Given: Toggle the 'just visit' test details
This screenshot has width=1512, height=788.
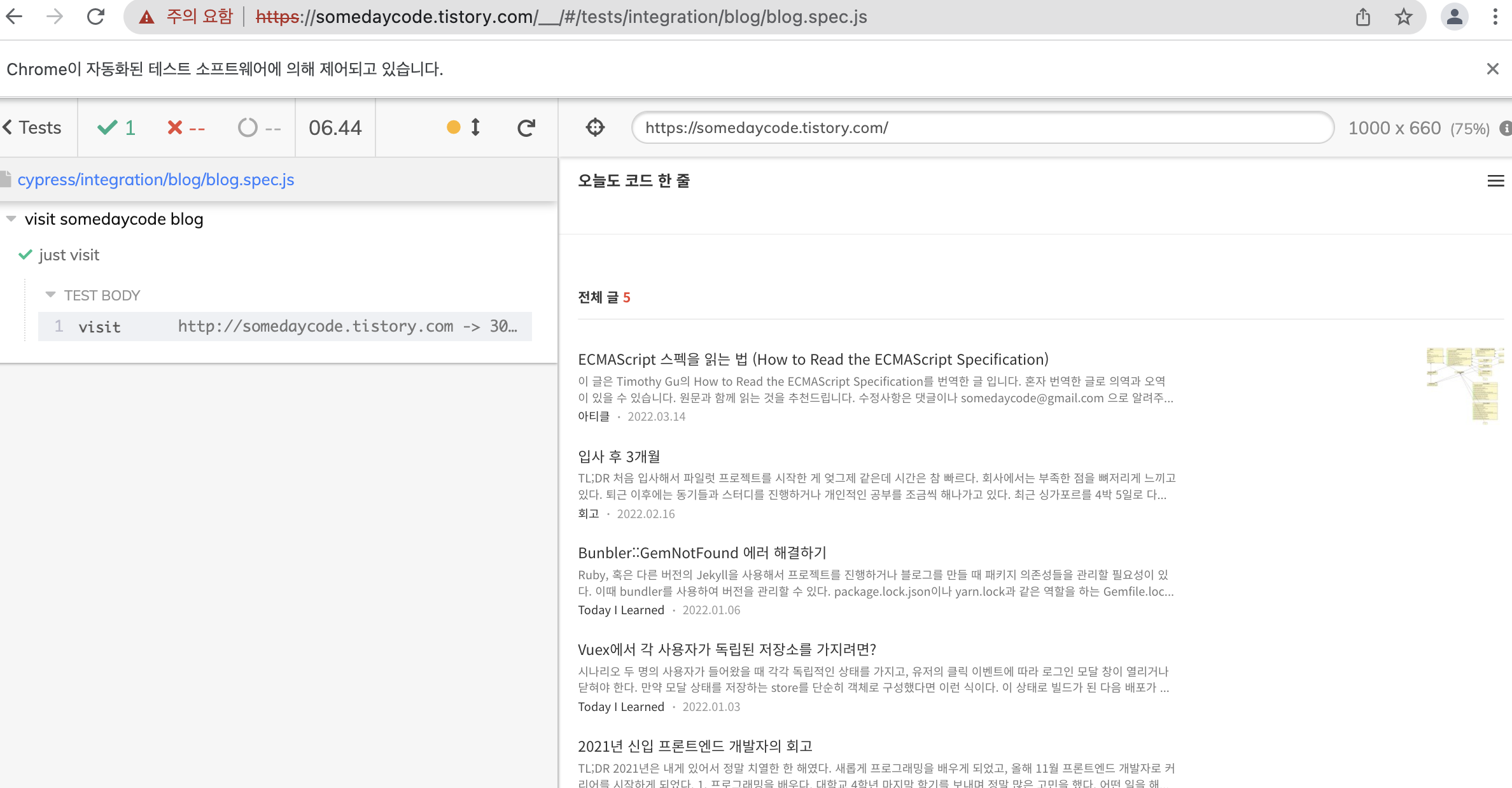Looking at the screenshot, I should (69, 255).
